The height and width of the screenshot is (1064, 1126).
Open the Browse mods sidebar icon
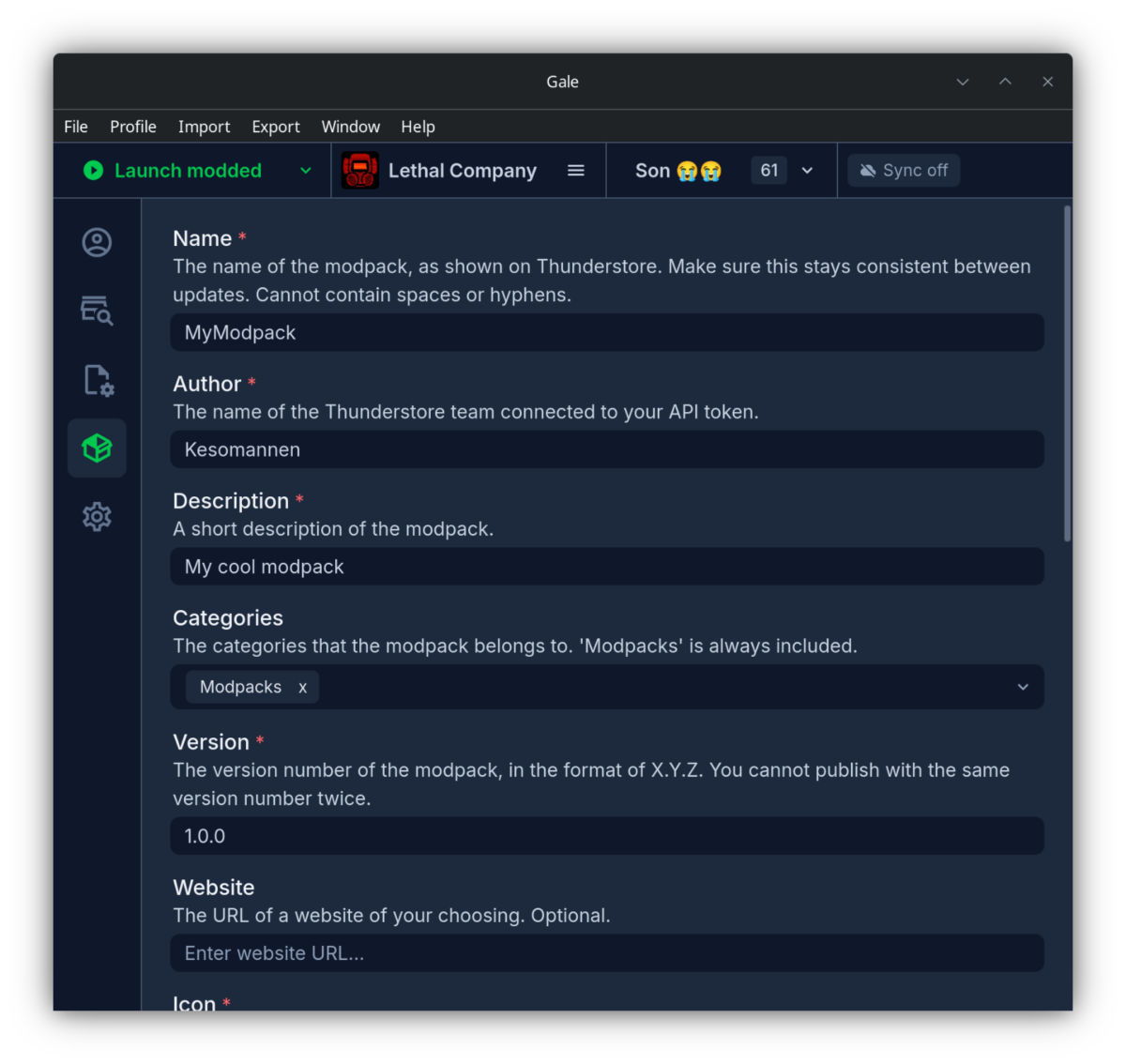point(97,311)
